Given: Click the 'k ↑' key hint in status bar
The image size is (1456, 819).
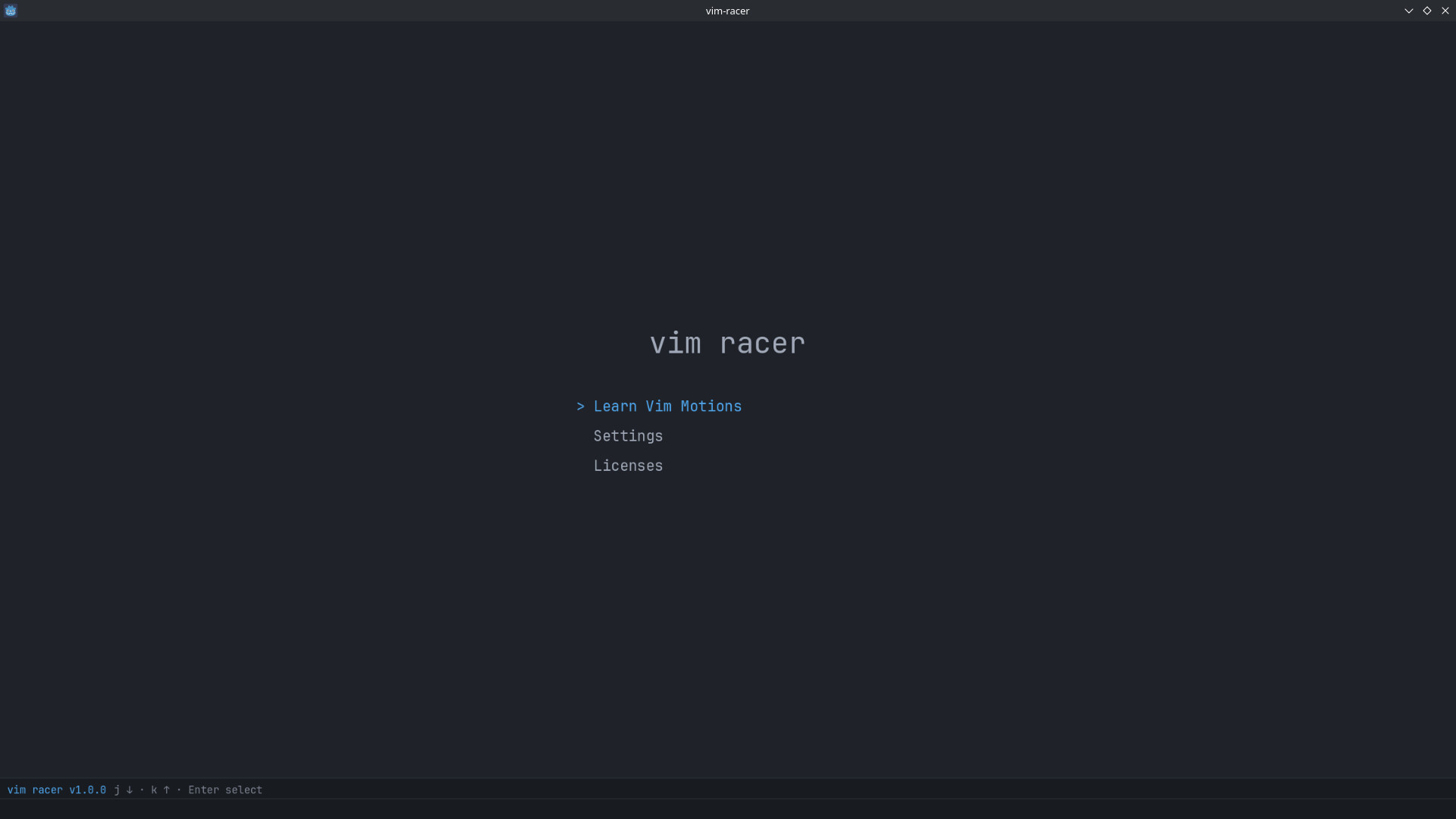Looking at the screenshot, I should pyautogui.click(x=161, y=789).
